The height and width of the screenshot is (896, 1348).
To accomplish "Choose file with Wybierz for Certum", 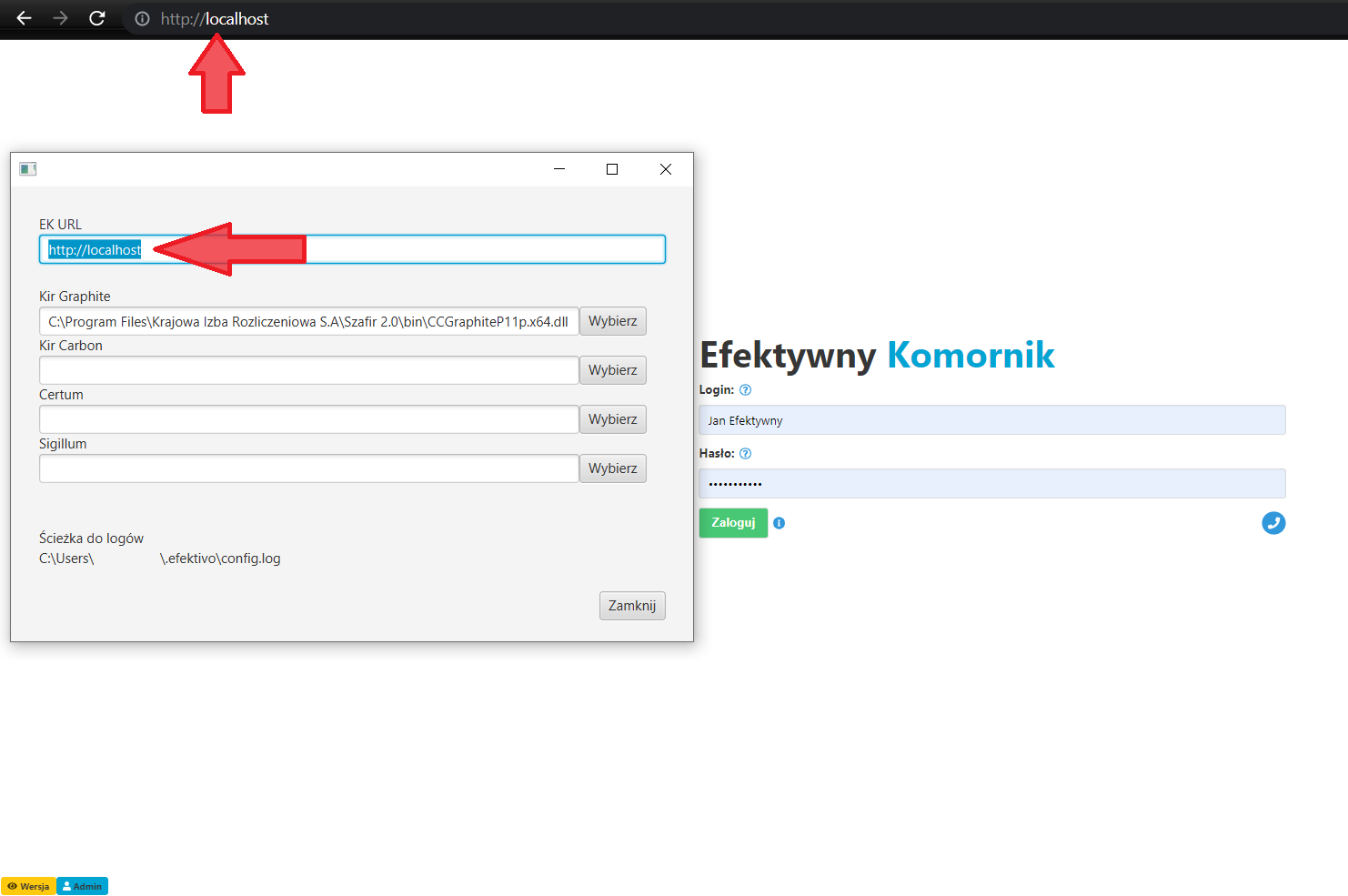I will click(x=613, y=419).
